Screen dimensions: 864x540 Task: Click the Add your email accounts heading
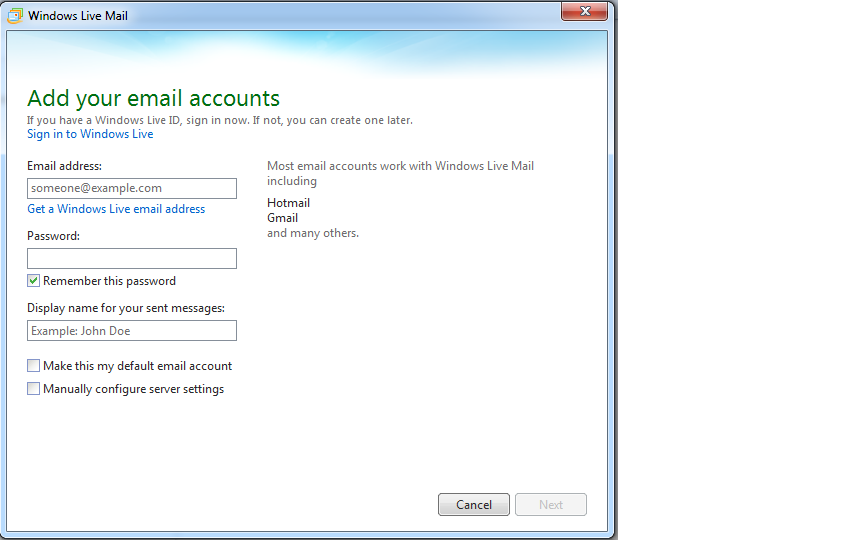pyautogui.click(x=154, y=99)
